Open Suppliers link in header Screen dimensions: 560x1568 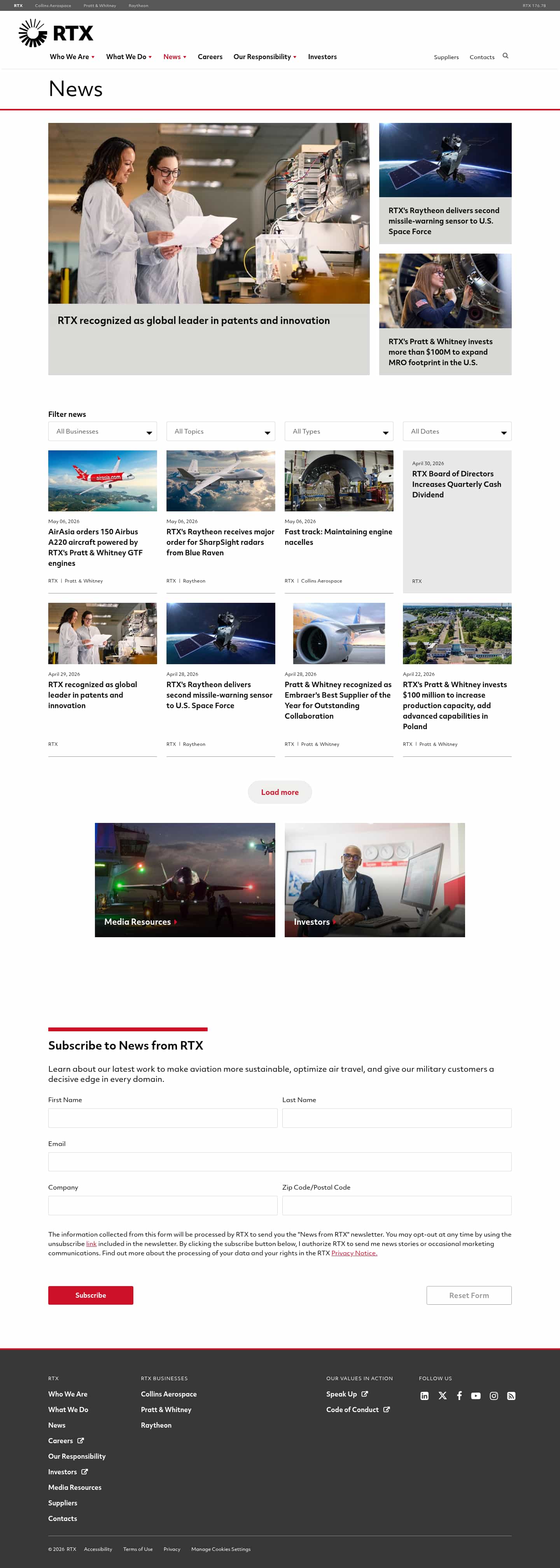coord(446,57)
